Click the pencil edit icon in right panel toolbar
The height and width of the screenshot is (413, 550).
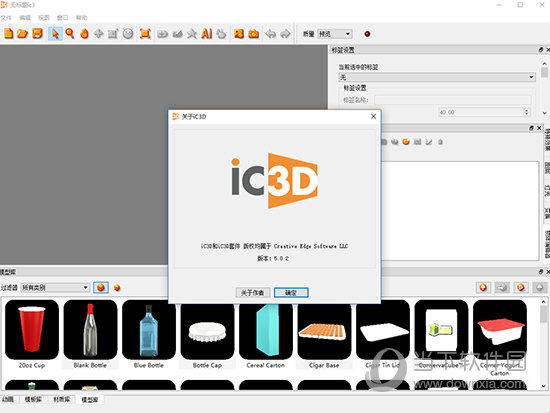tap(429, 142)
